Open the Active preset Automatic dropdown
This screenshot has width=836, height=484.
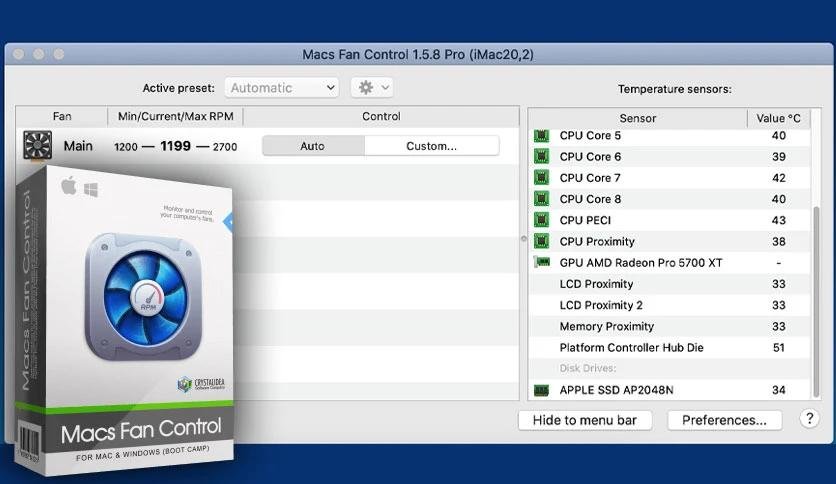coord(282,87)
